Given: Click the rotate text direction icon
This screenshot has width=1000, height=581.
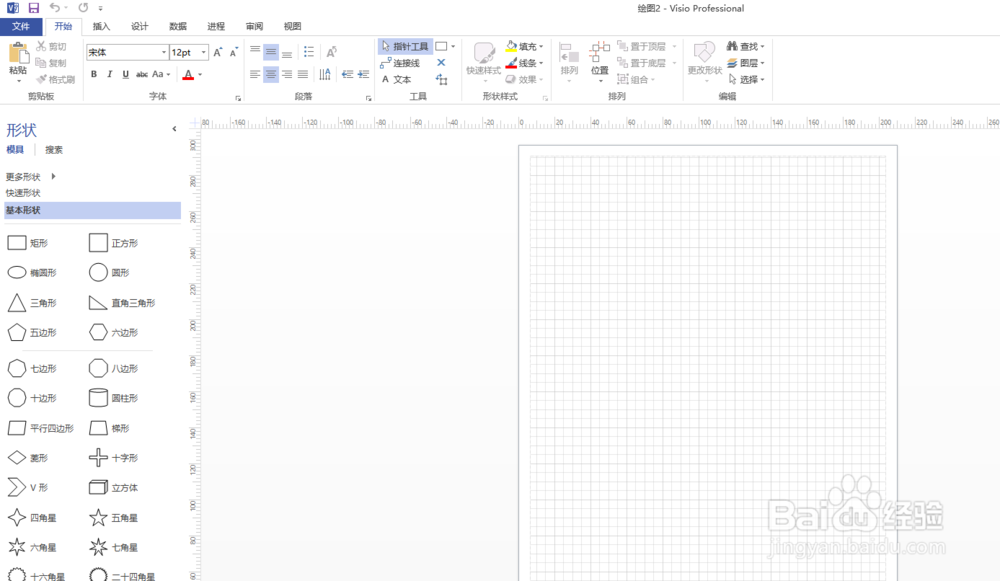Looking at the screenshot, I should click(x=331, y=52).
